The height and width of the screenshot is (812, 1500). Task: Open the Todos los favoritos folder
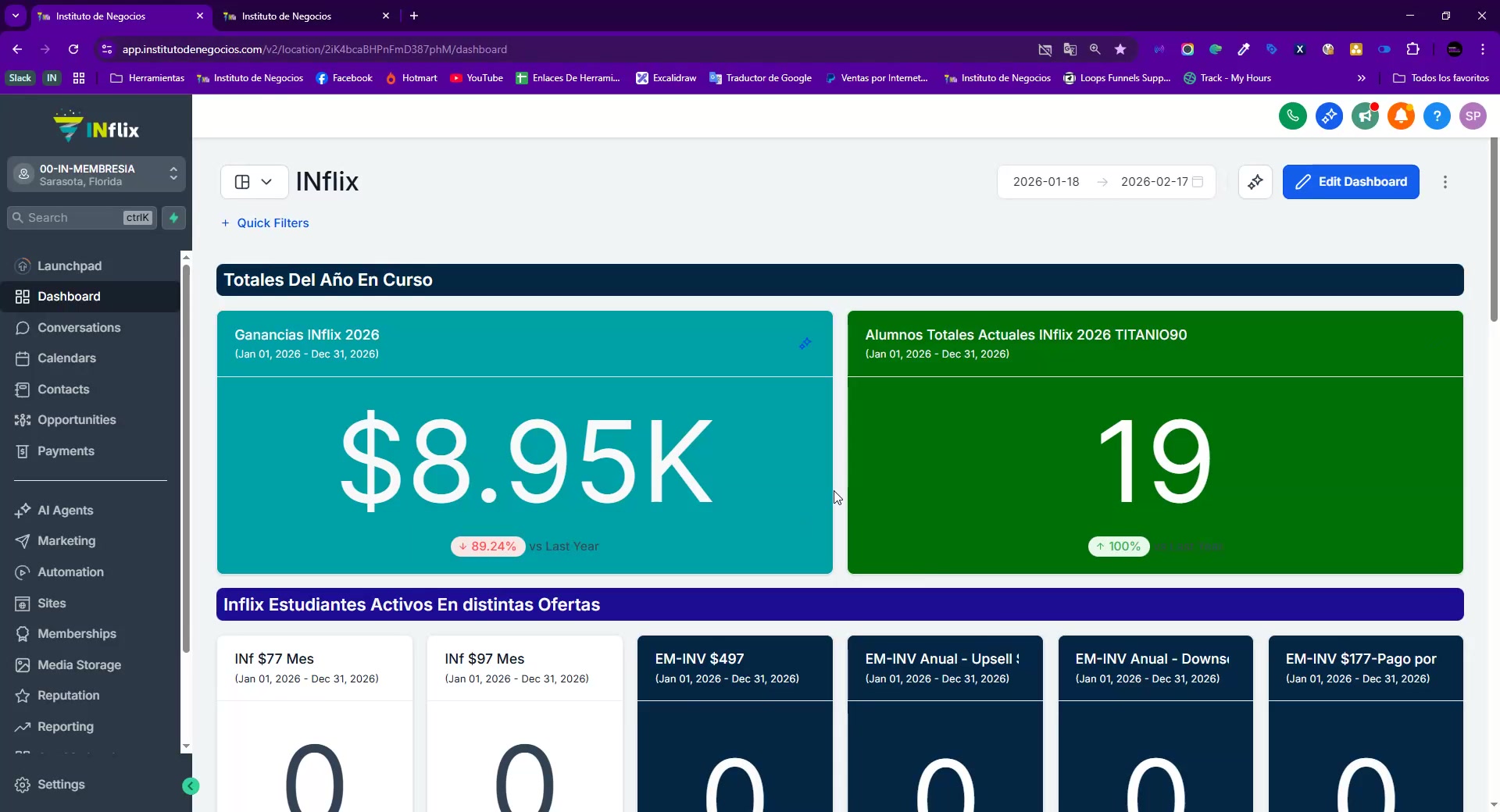coord(1441,78)
